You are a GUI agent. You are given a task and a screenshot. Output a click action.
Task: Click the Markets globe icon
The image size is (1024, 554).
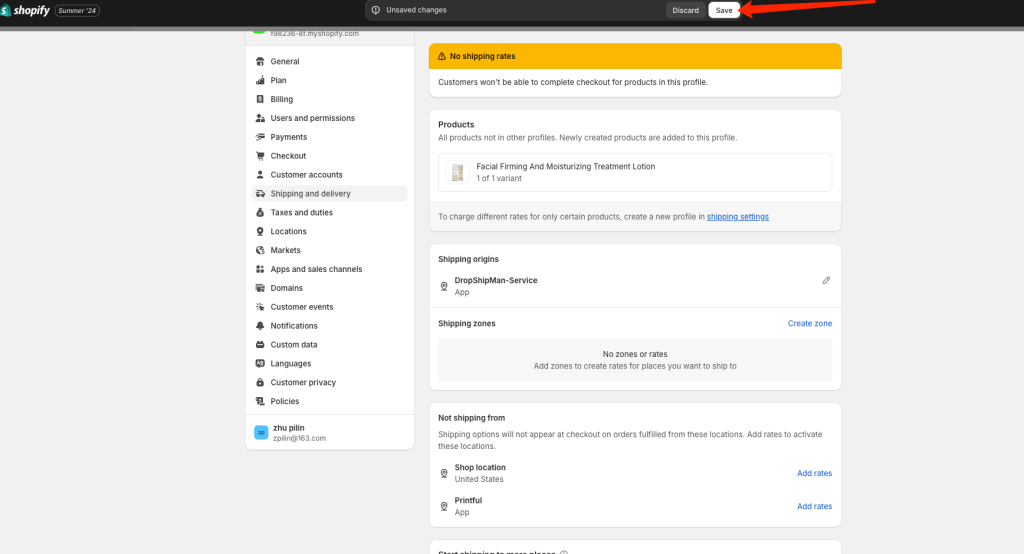click(260, 250)
